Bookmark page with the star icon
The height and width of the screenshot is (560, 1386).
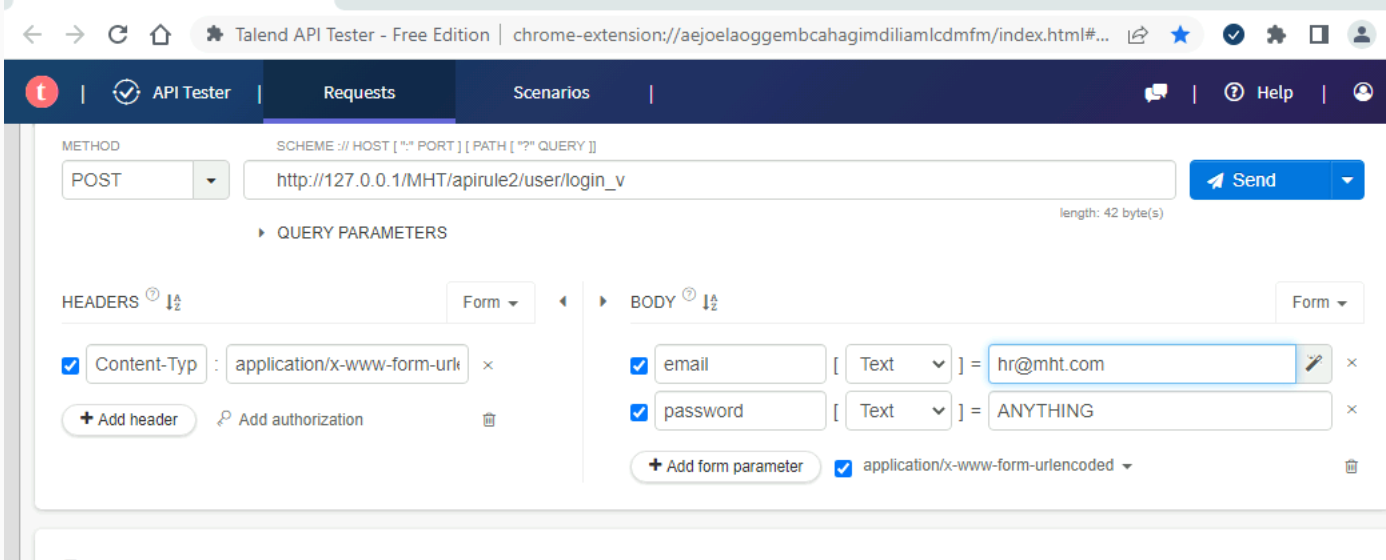coord(1180,35)
